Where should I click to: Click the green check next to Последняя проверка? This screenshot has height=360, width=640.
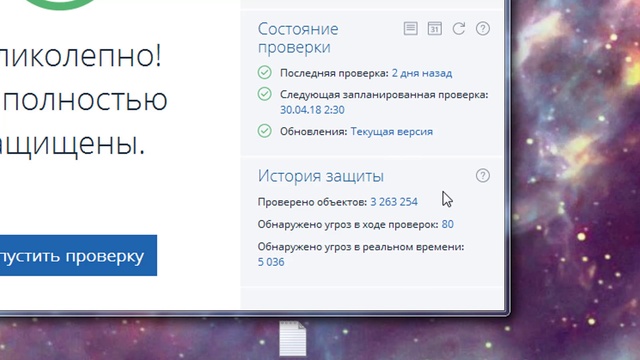click(x=264, y=73)
